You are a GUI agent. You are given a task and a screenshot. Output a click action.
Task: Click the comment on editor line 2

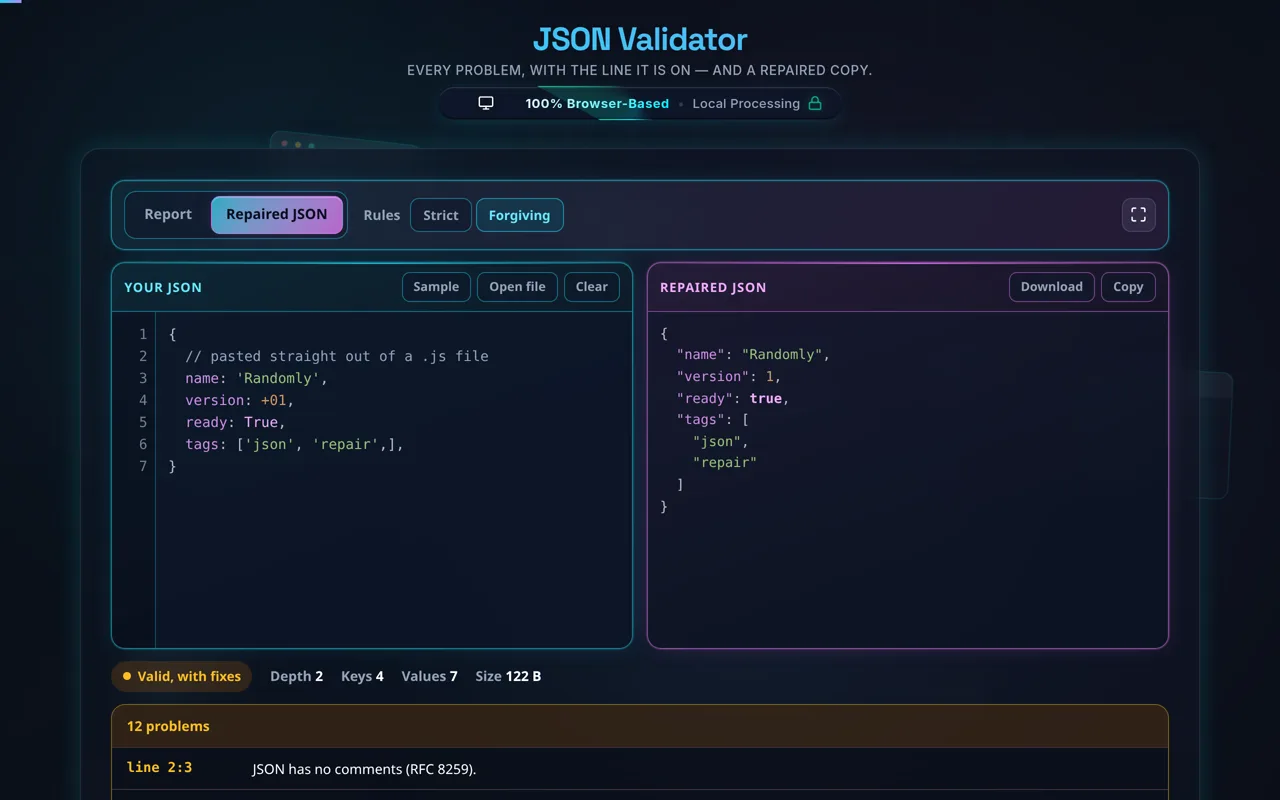point(337,356)
